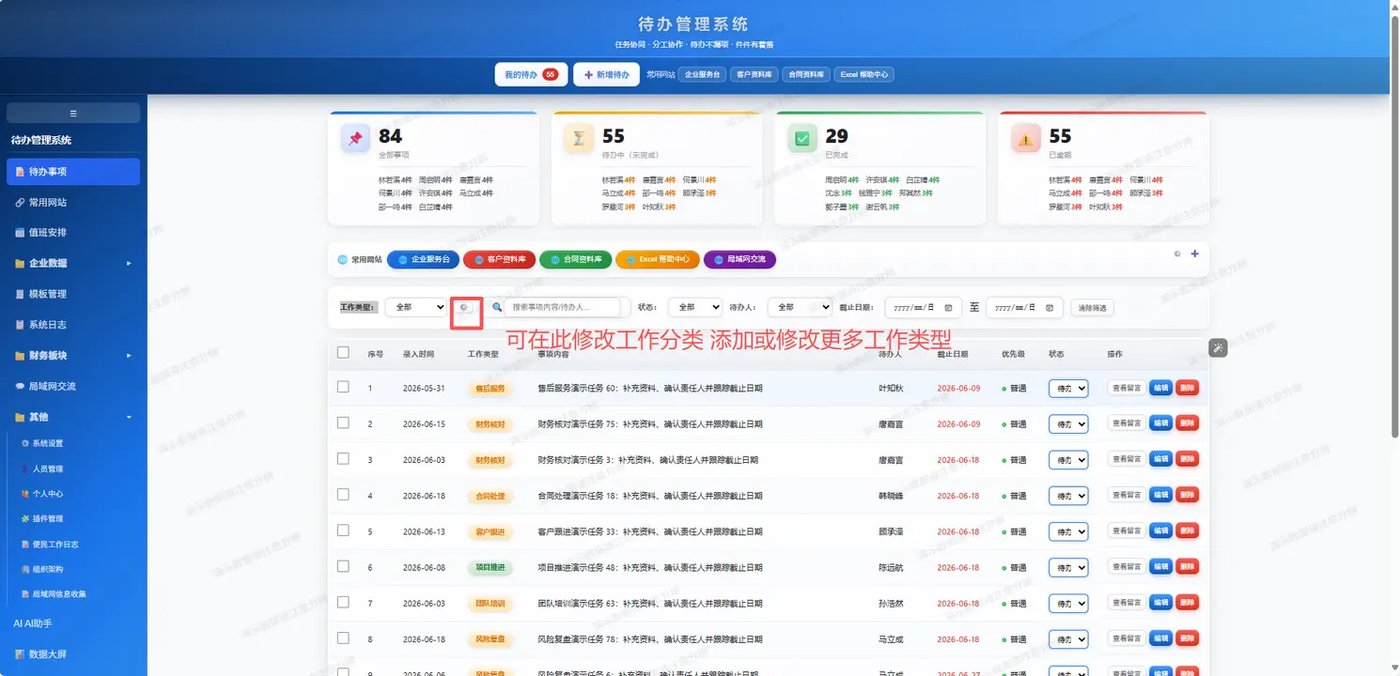Check the row 6 项目推进 task checkbox
This screenshot has height=676, width=1400.
pos(343,567)
